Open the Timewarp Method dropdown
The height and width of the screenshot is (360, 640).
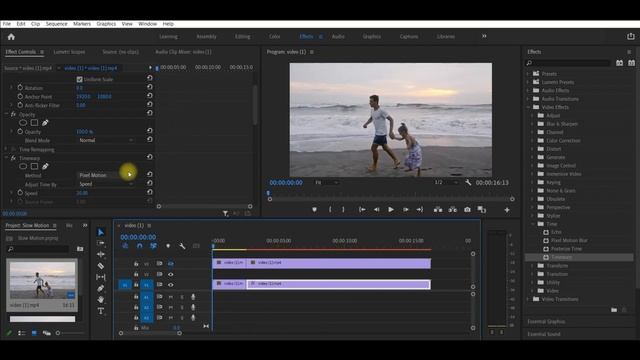point(107,175)
